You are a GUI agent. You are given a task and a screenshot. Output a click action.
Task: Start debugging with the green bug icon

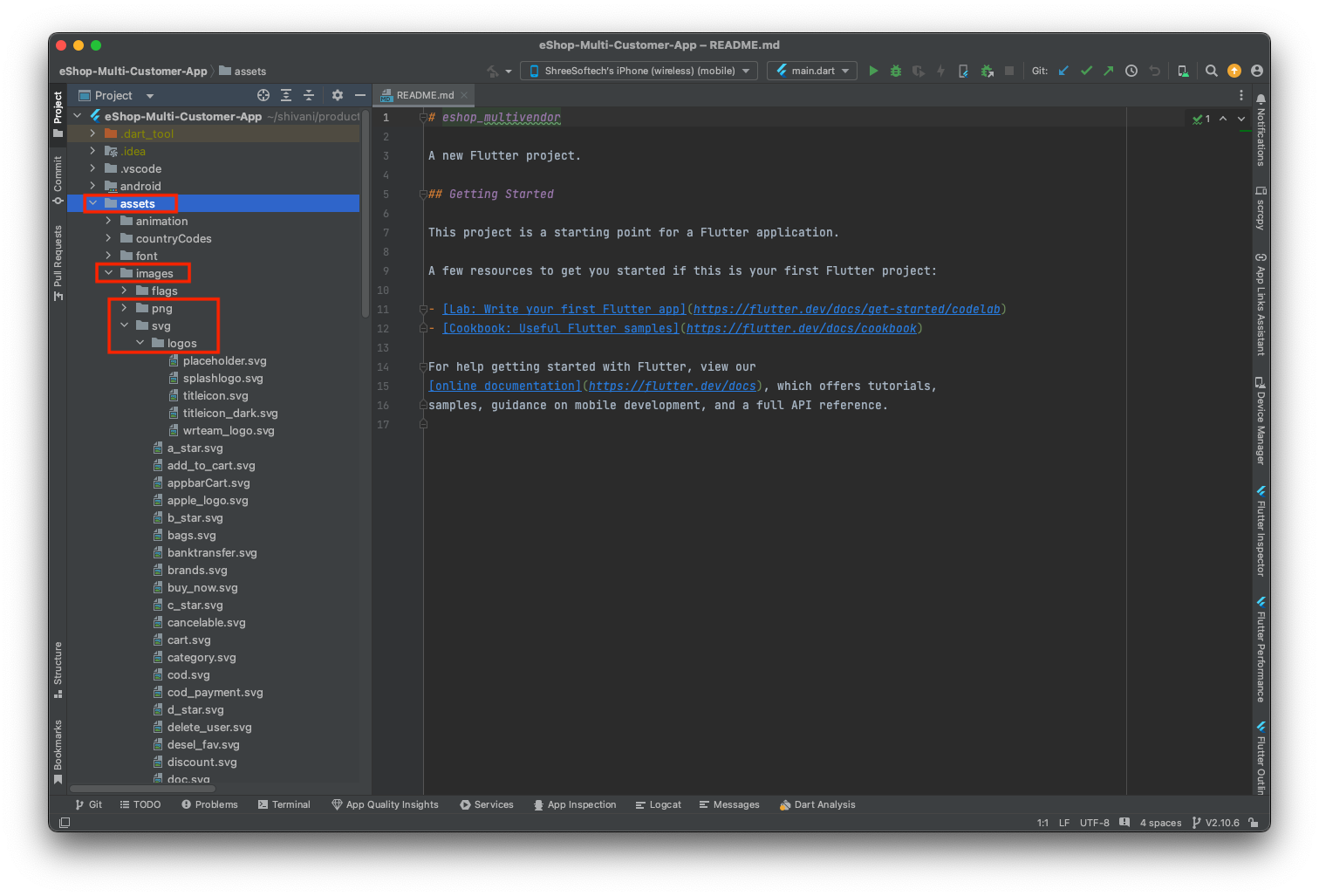click(x=896, y=71)
